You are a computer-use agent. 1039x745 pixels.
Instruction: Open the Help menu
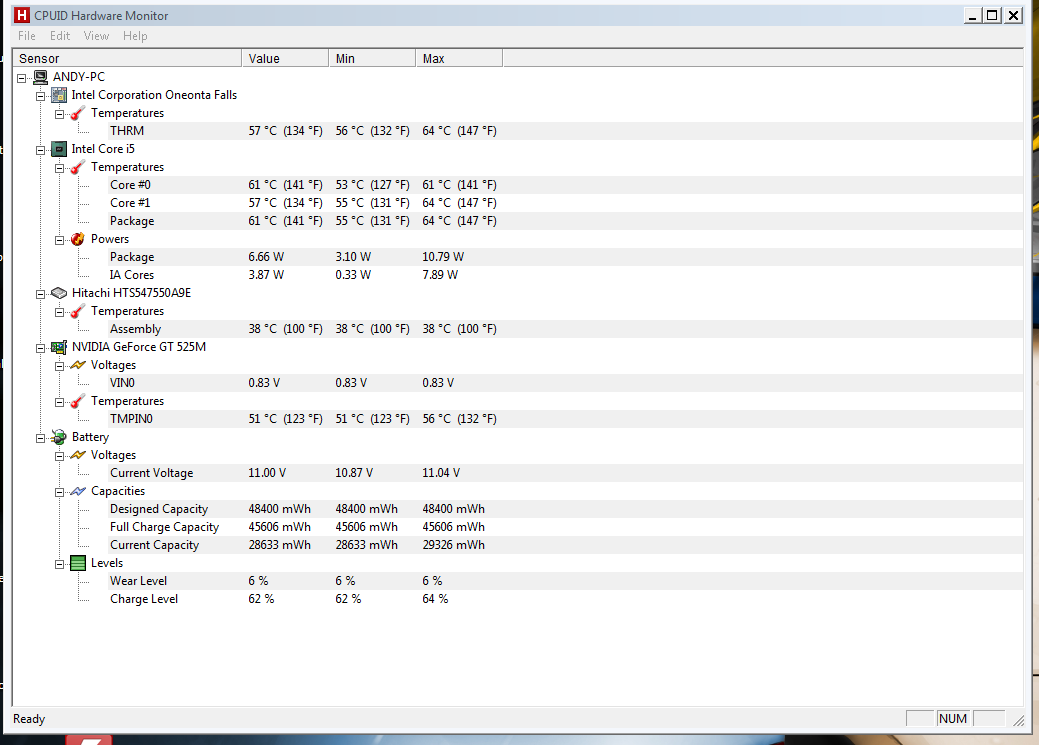[135, 36]
